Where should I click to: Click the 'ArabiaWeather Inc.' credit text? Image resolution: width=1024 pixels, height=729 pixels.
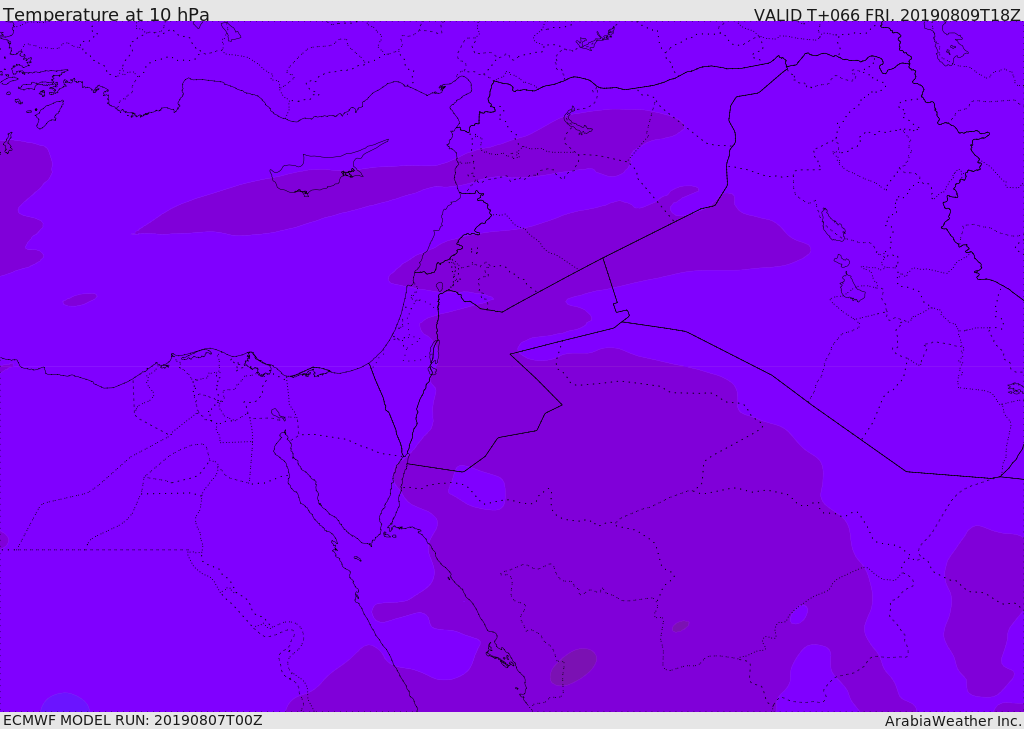(953, 721)
